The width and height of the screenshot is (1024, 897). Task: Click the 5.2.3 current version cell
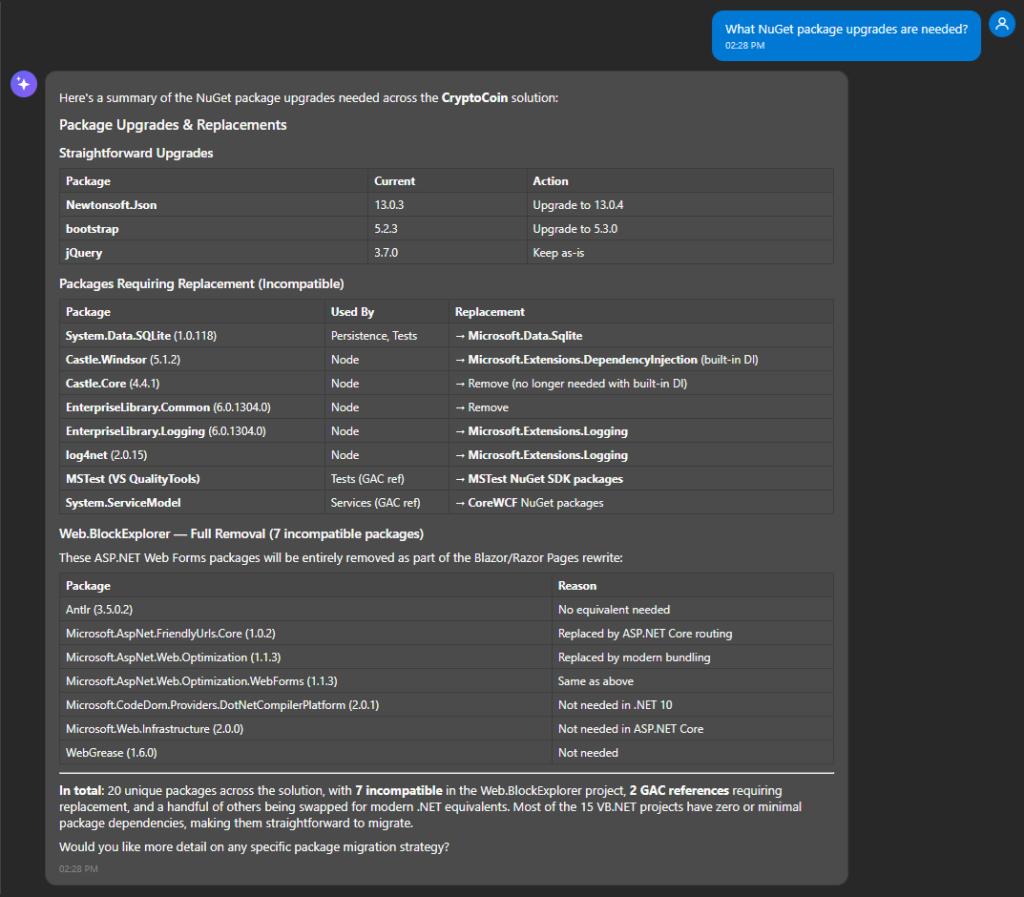coord(447,229)
